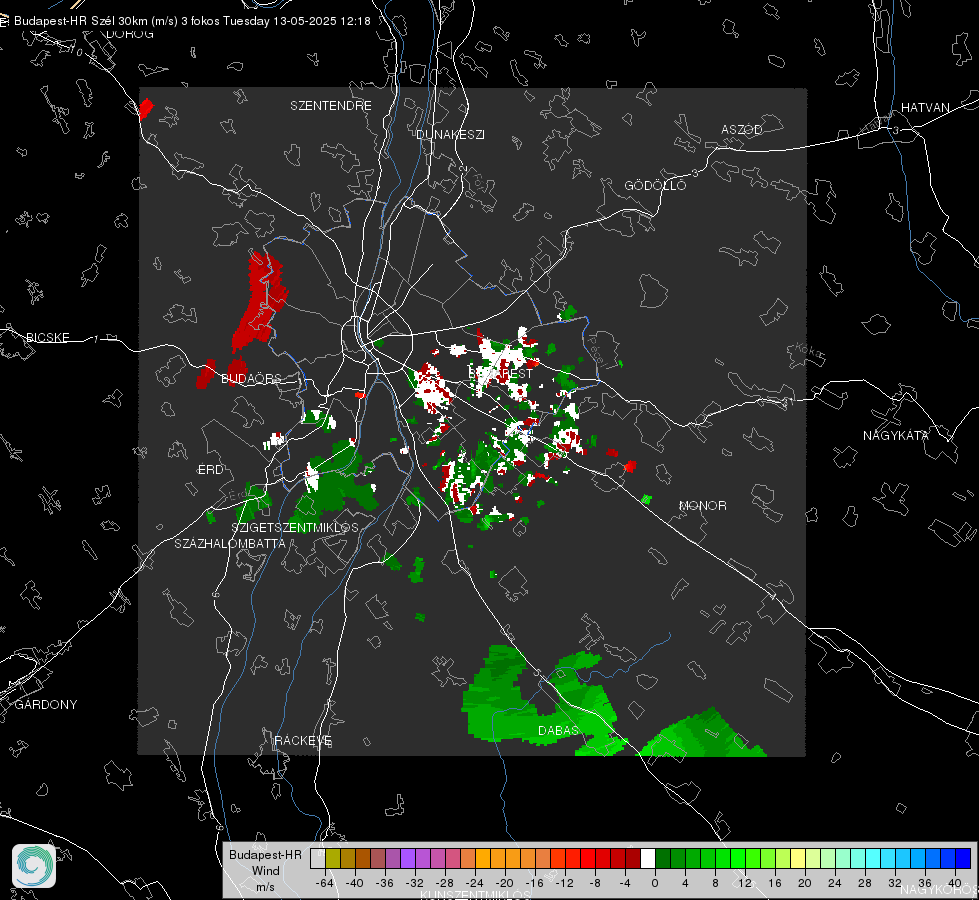Click the '0' legend scale value
Image resolution: width=979 pixels, height=900 pixels.
655,884
